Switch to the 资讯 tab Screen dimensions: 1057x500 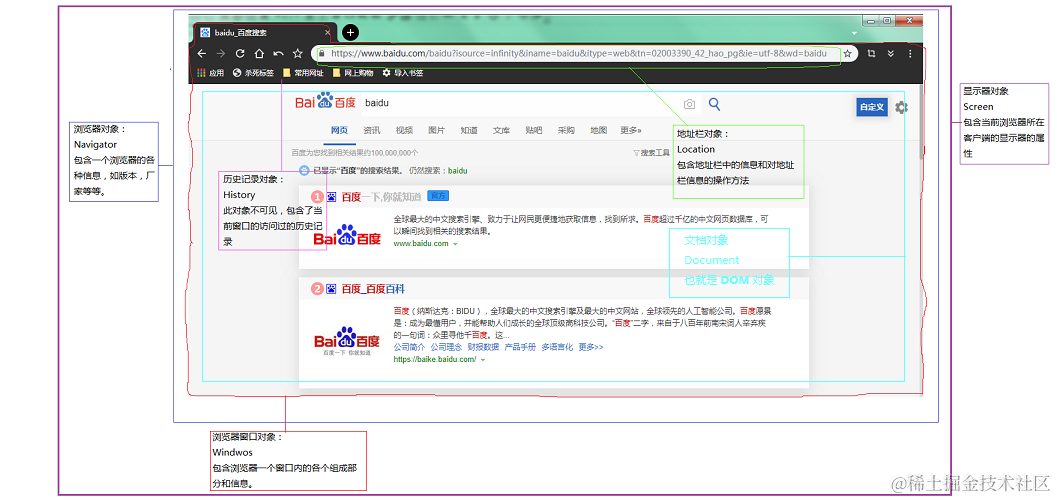pos(371,130)
